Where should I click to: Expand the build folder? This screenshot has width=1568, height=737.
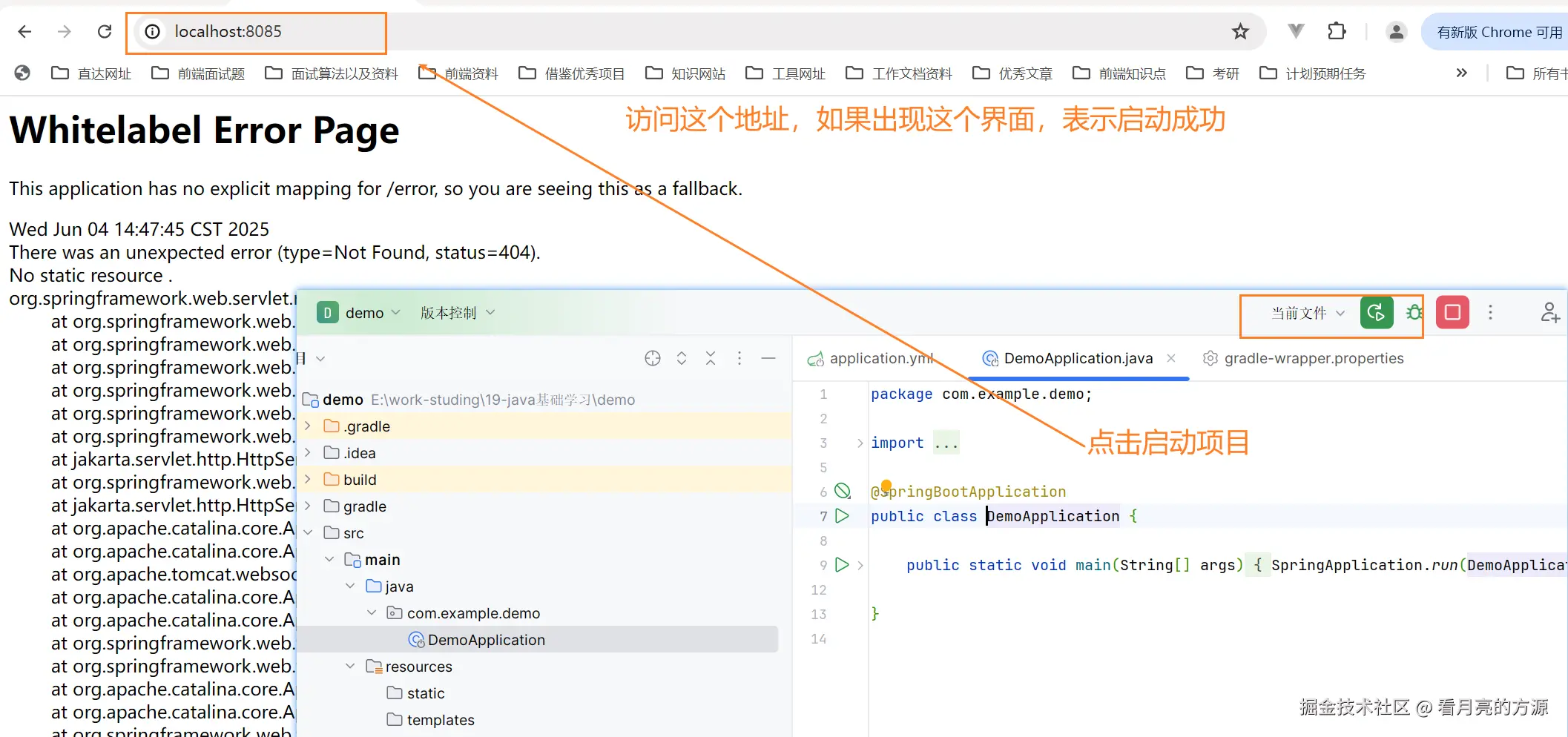tap(308, 480)
